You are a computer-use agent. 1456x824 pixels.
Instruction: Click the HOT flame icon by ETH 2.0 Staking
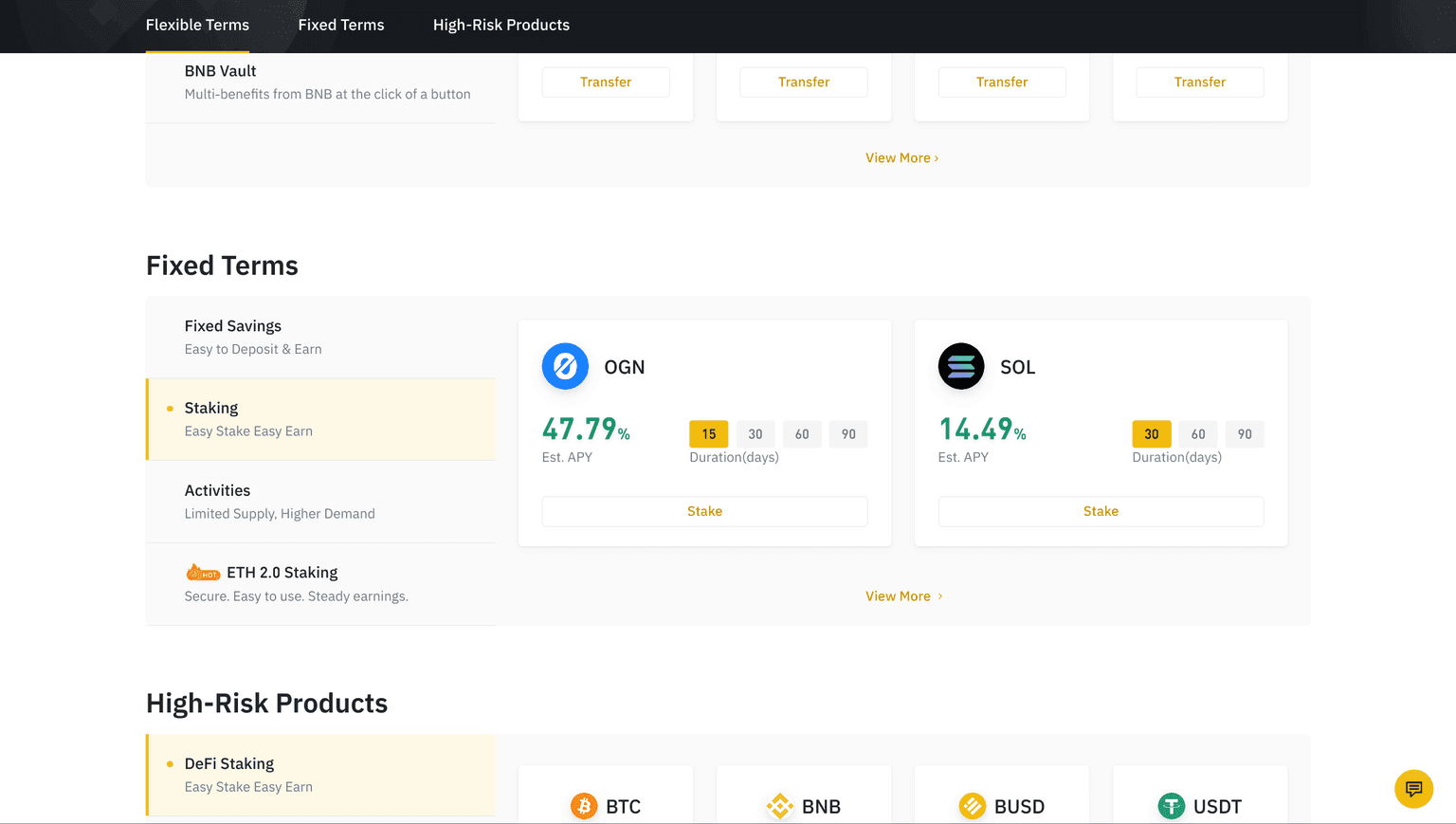coord(203,573)
